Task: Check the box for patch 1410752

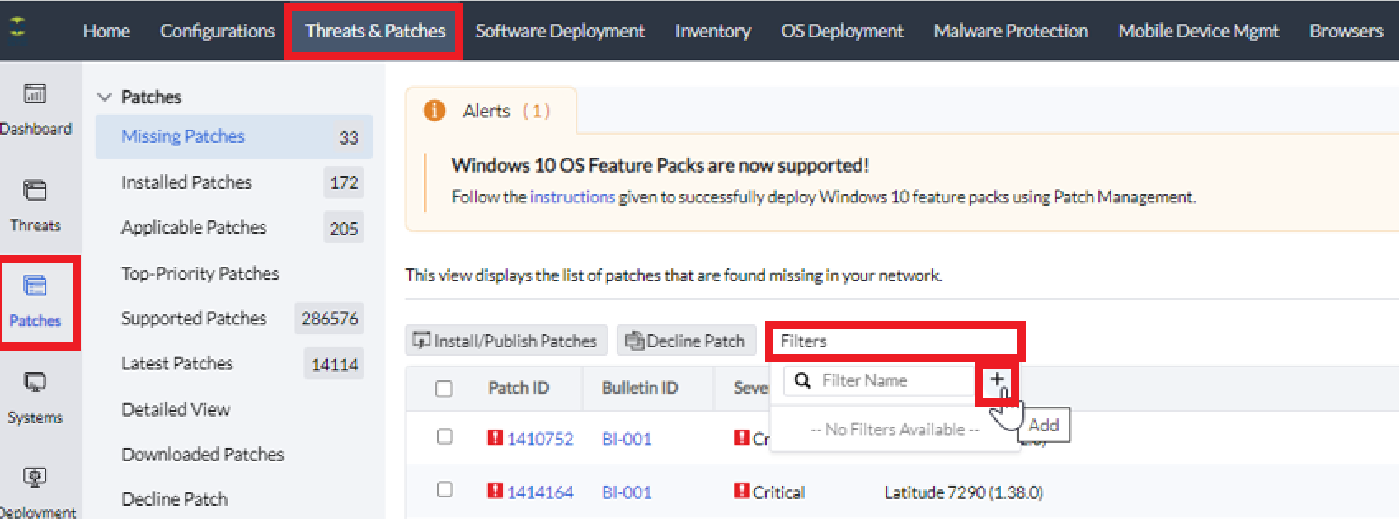Action: 444,437
